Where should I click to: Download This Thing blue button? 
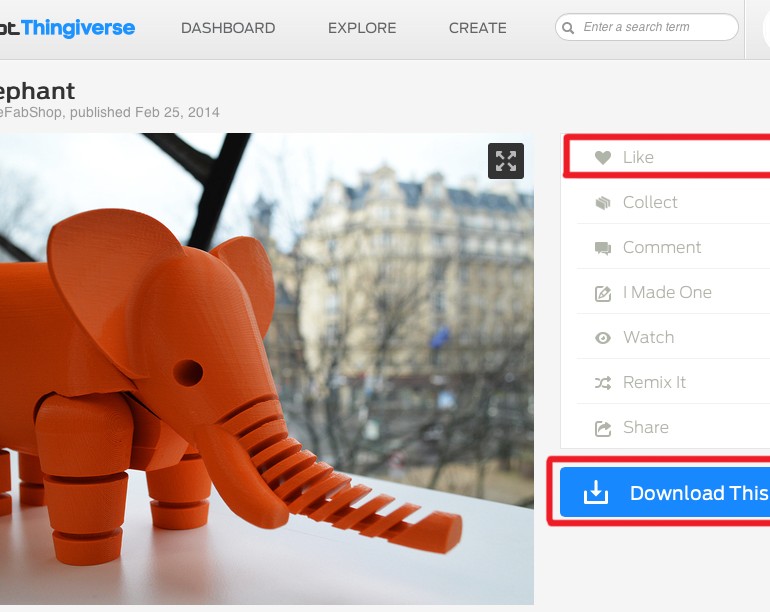(x=665, y=492)
